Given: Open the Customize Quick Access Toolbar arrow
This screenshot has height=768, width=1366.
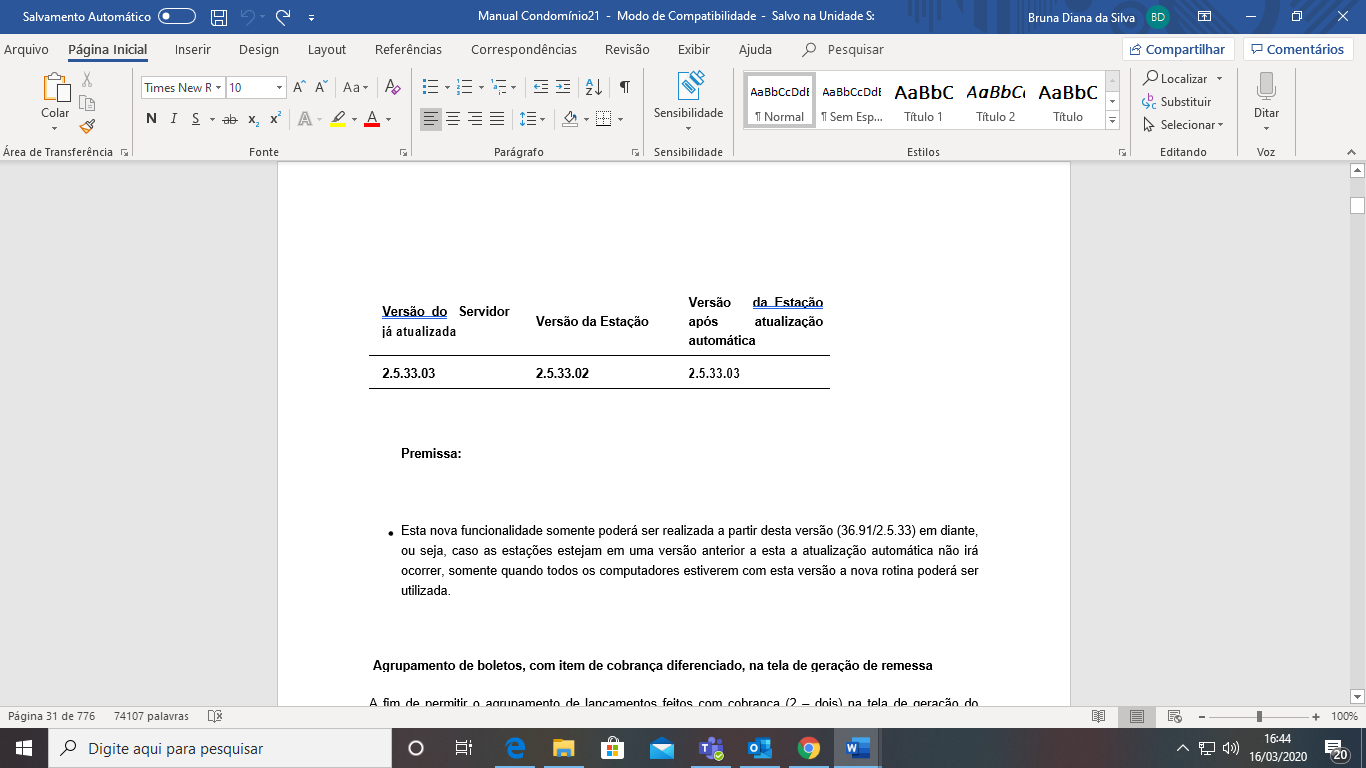Looking at the screenshot, I should coord(311,18).
